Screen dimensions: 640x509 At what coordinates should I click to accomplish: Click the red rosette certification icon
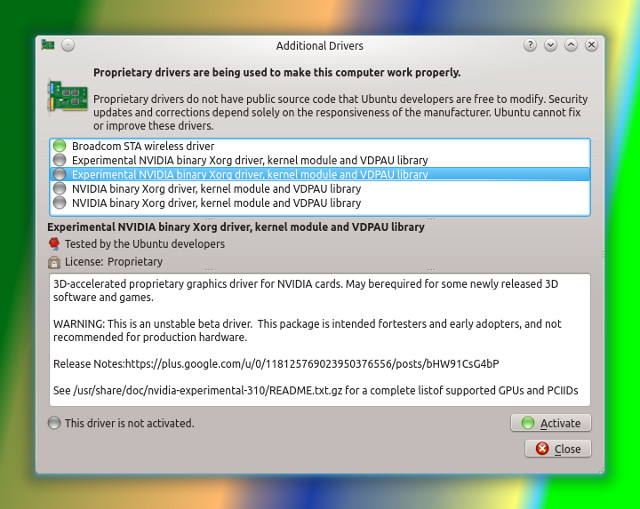coord(54,244)
